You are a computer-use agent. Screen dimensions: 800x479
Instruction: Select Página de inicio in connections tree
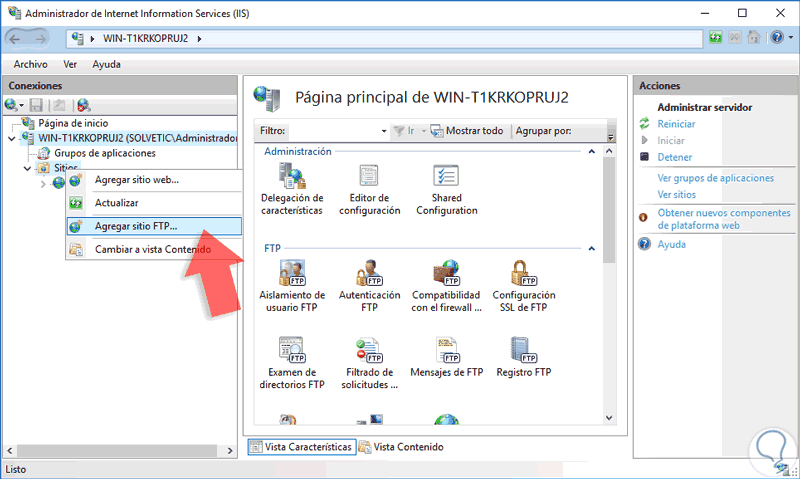(x=73, y=123)
